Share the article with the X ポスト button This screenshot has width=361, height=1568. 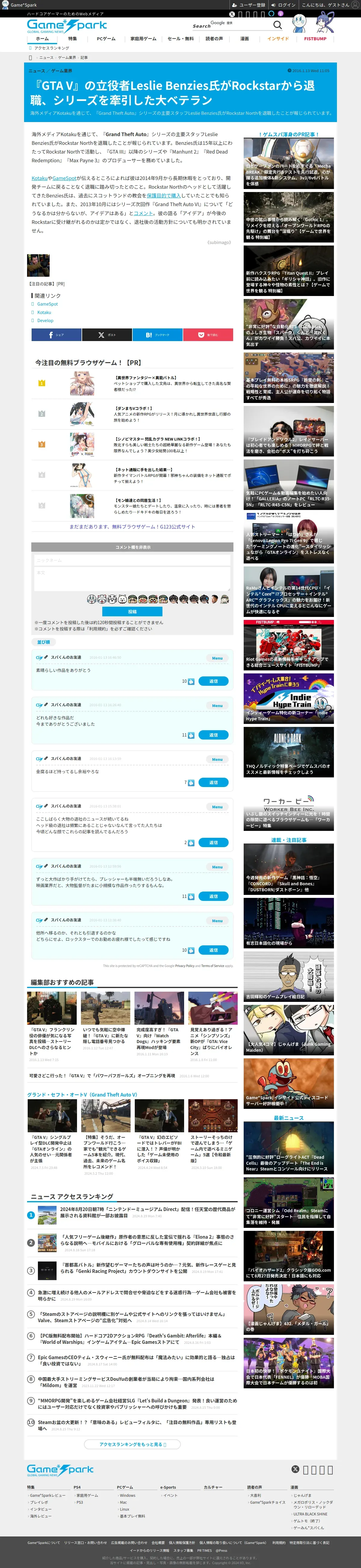(107, 335)
